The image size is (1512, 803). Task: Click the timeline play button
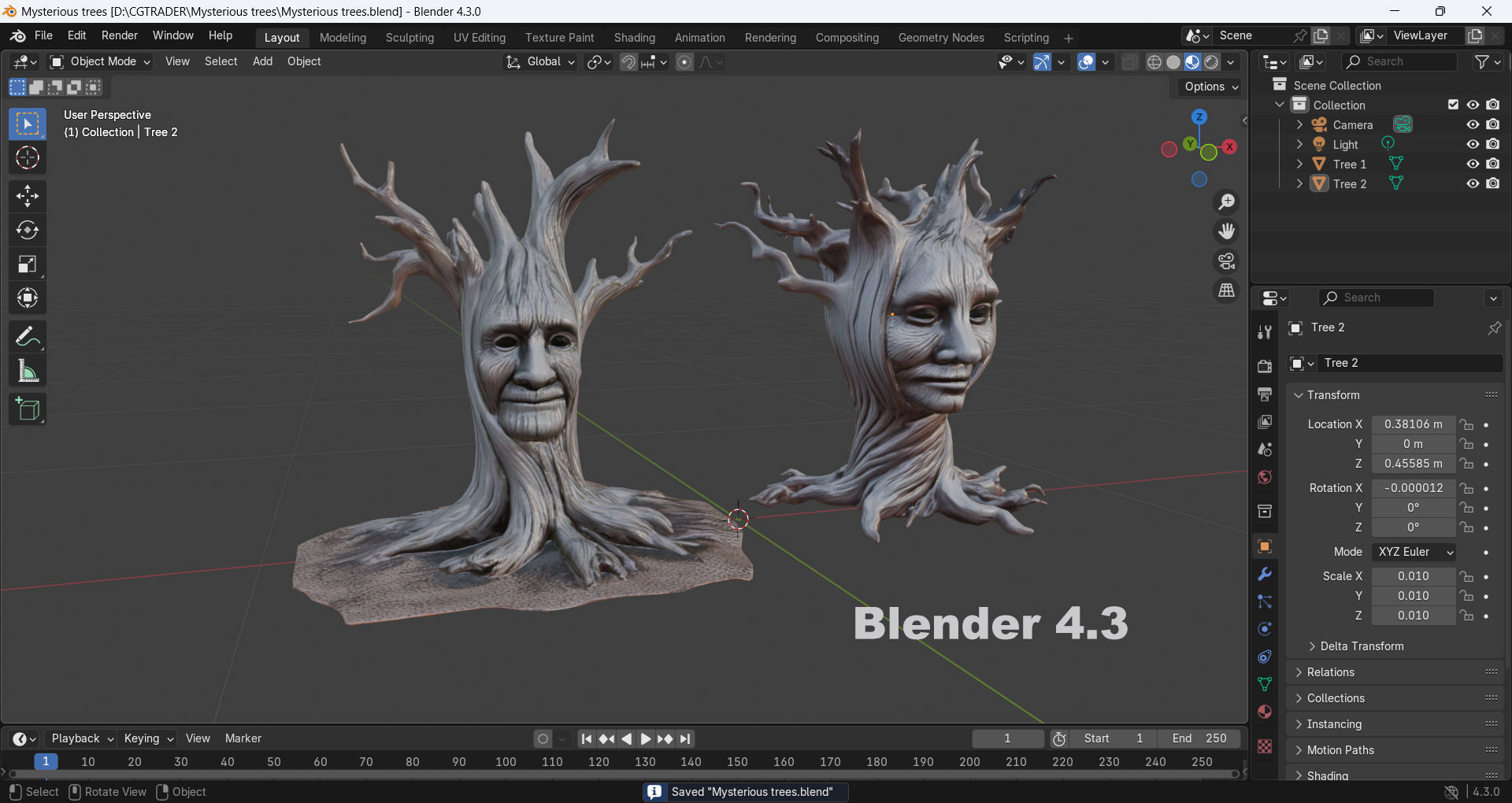click(646, 739)
